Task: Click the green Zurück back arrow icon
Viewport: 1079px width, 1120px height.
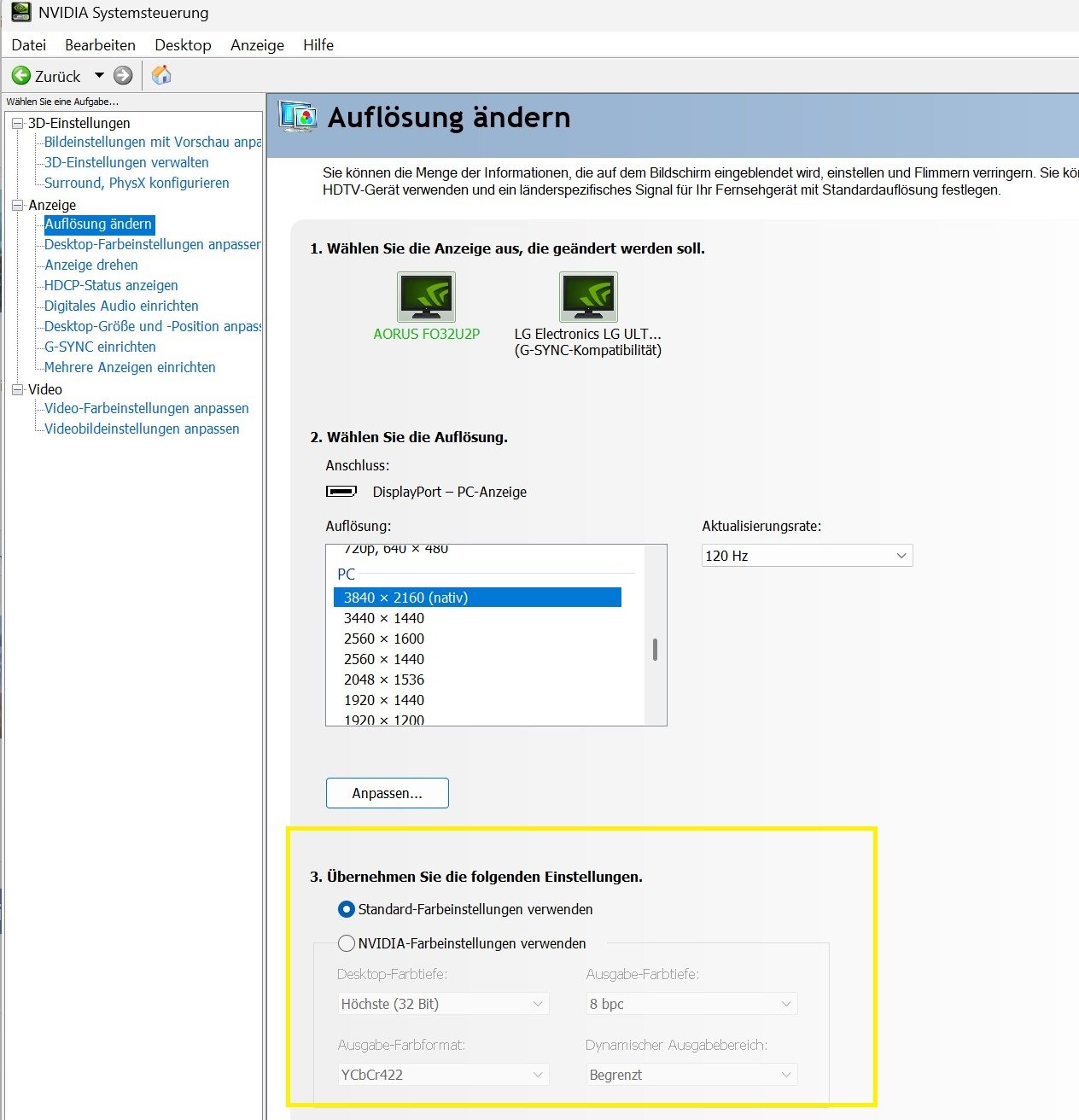Action: 21,76
